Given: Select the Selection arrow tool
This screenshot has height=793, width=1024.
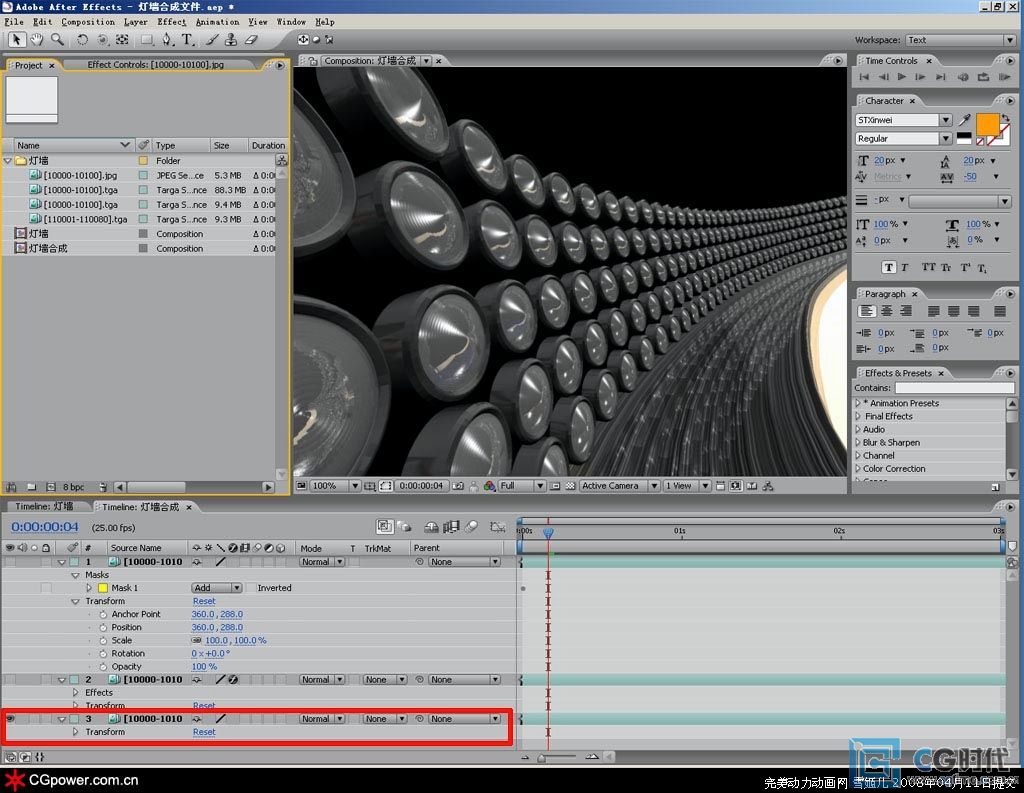Looking at the screenshot, I should 16,40.
